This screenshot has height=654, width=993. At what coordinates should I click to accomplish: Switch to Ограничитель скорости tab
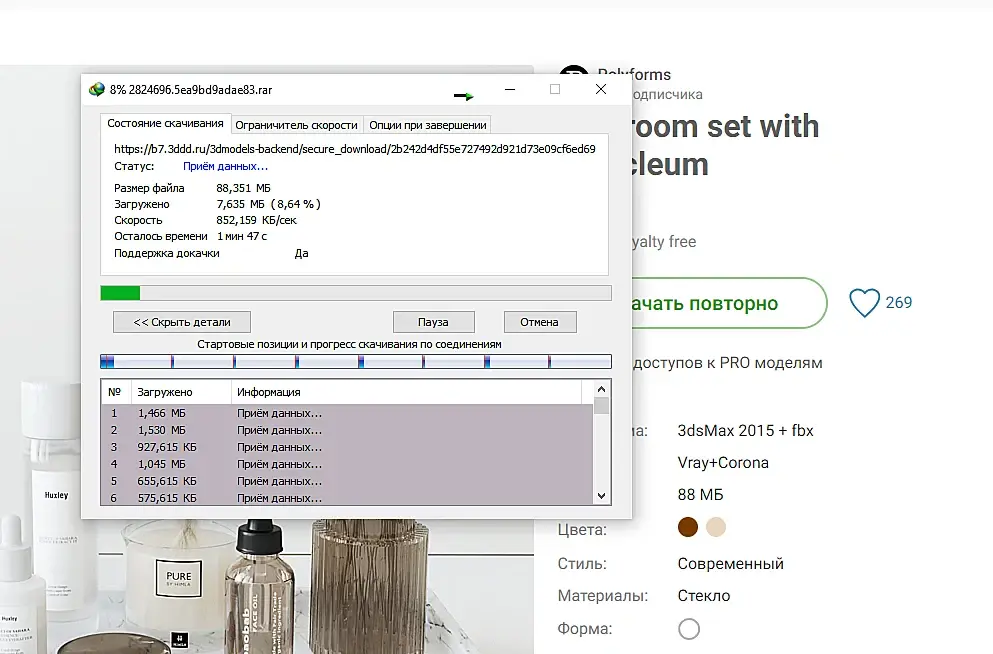(295, 125)
